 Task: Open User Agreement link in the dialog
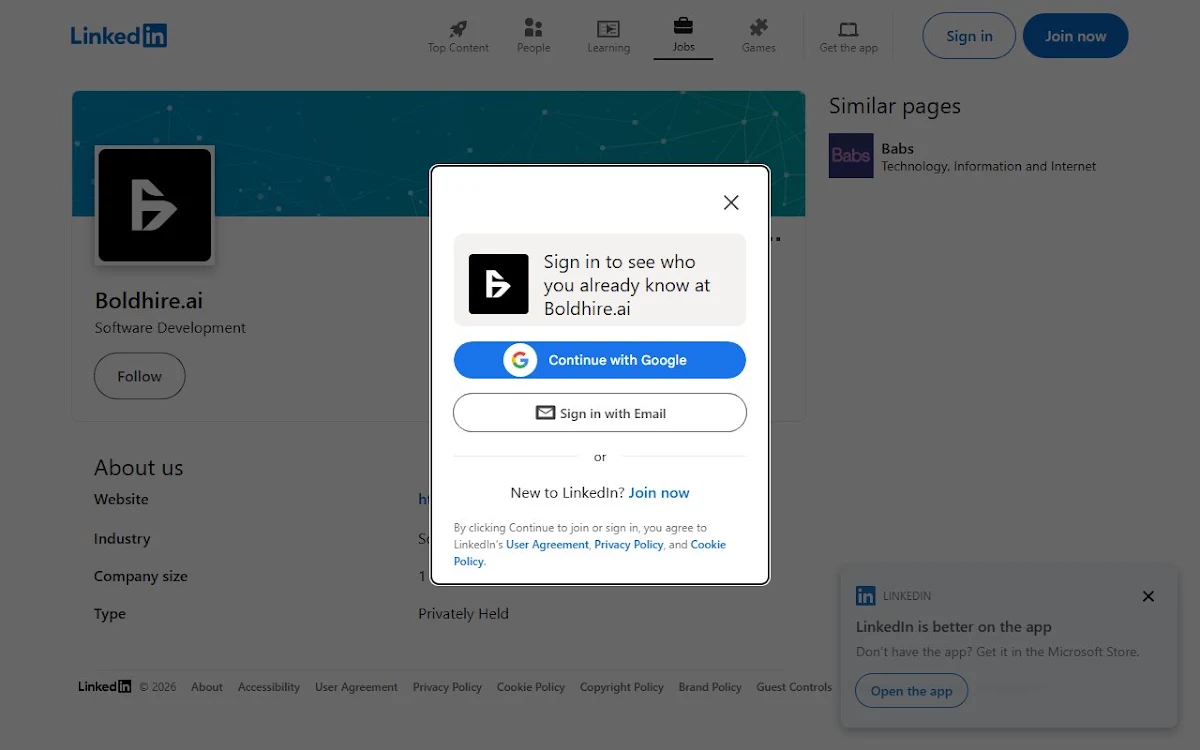[547, 545]
